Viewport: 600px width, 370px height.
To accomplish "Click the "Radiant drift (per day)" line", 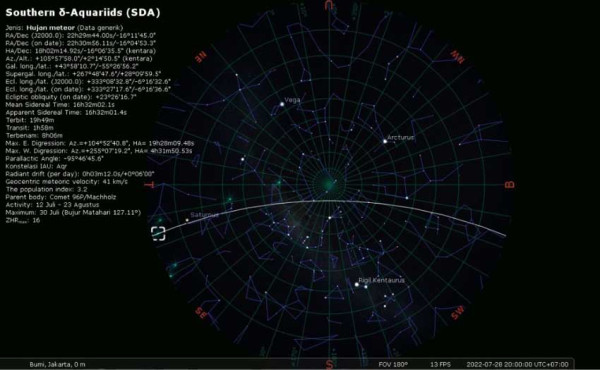I will pos(80,174).
